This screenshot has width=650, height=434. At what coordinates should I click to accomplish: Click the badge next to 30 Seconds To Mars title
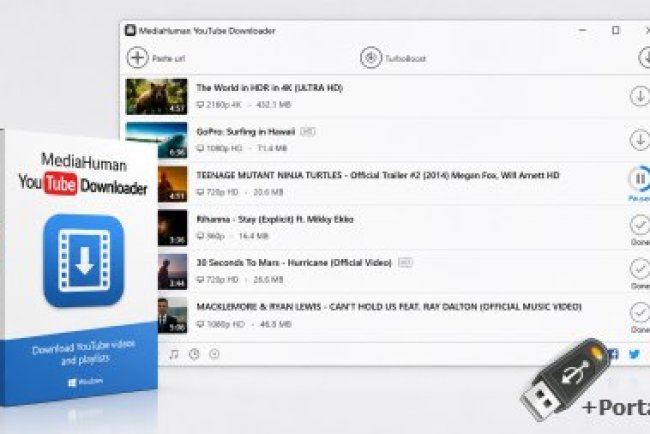point(405,262)
